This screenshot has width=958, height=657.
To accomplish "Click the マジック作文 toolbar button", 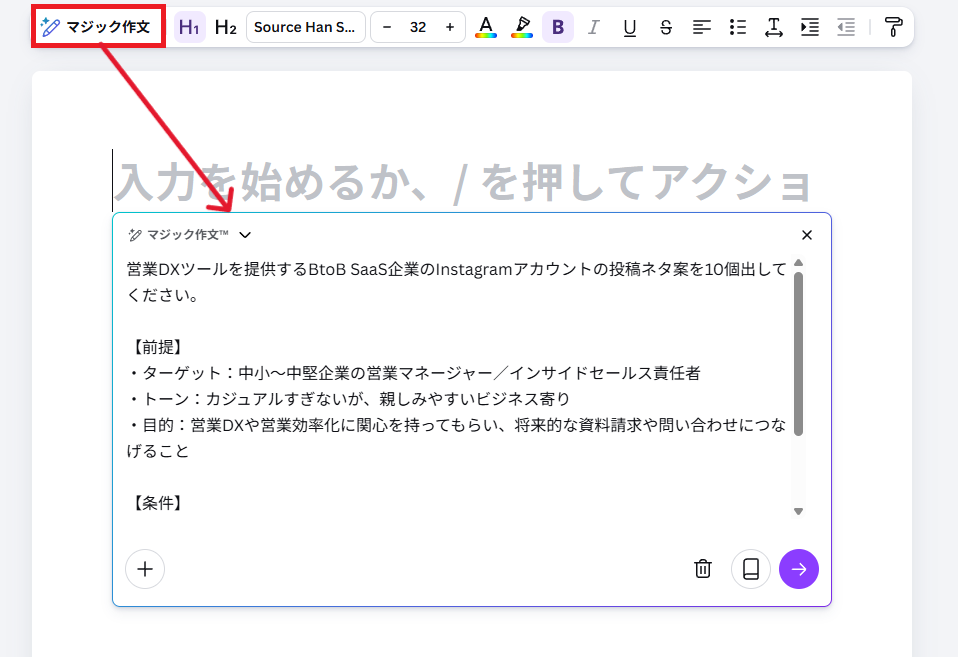I will [98, 27].
